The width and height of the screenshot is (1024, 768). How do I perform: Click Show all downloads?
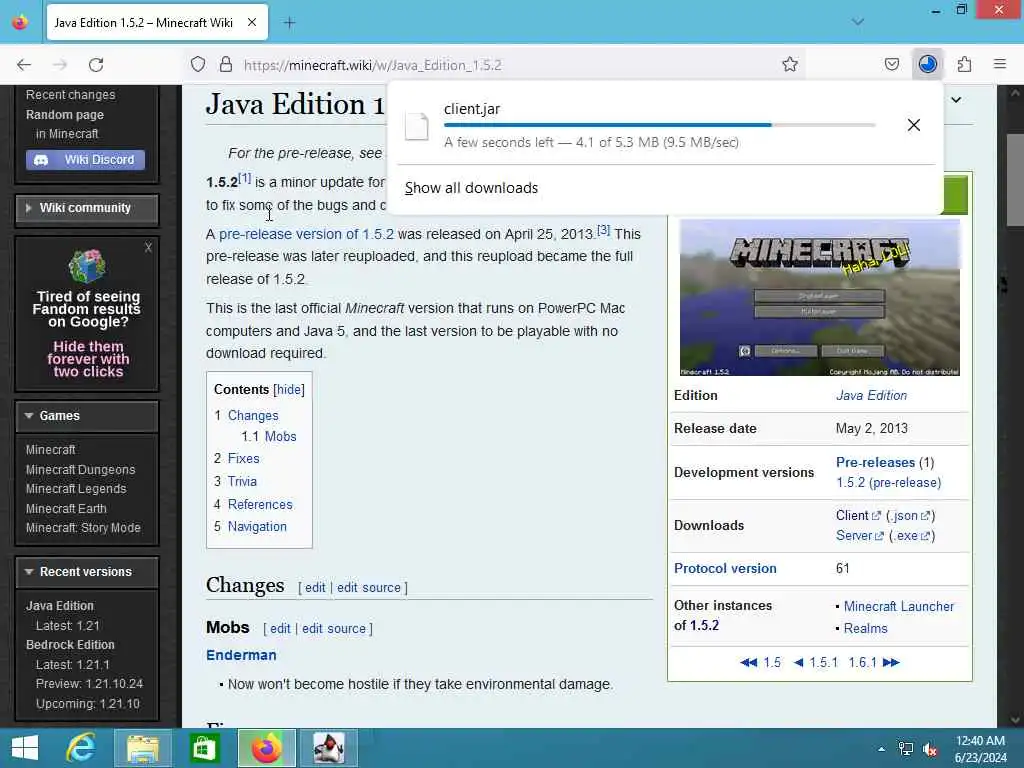click(x=471, y=188)
